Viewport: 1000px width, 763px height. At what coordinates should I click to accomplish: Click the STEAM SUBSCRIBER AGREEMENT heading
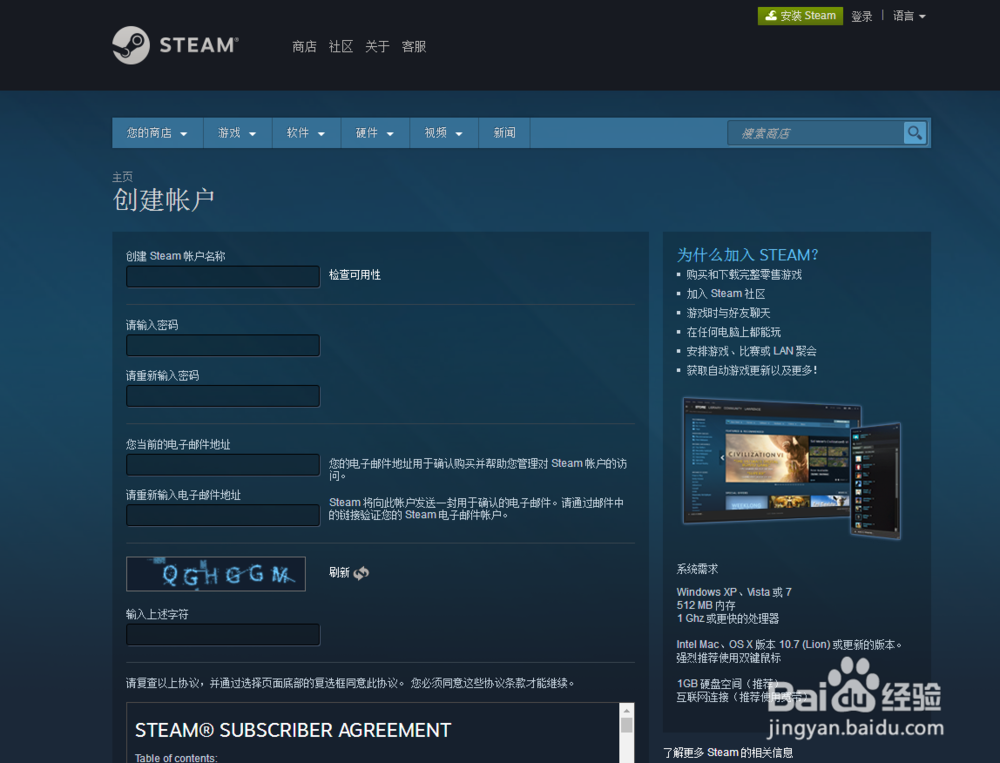[x=293, y=730]
